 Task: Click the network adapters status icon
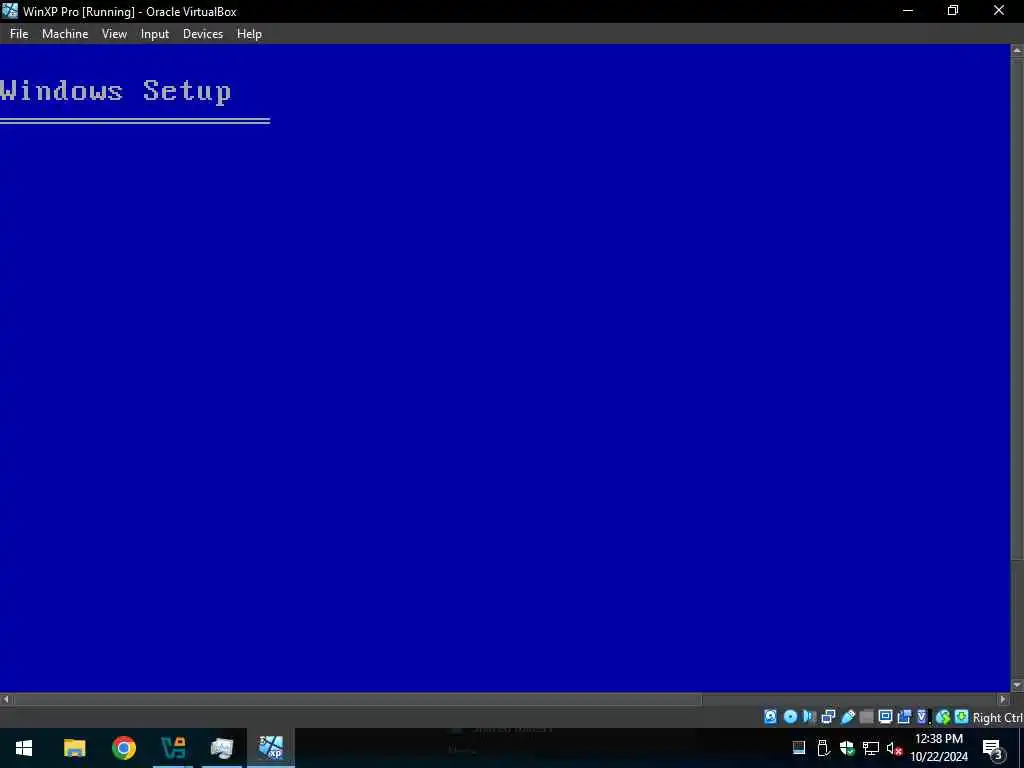(828, 717)
